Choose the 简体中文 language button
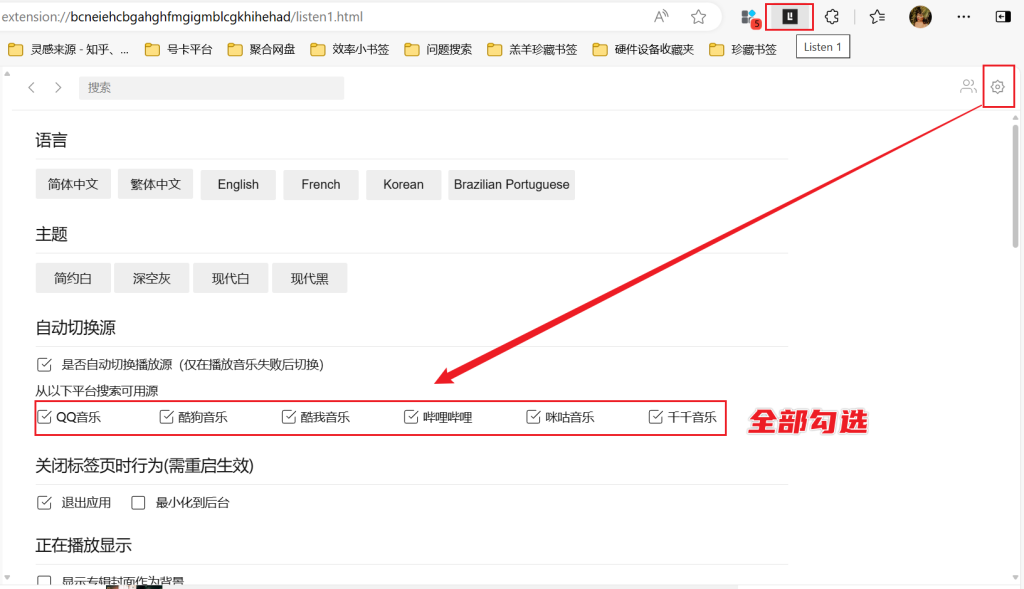Viewport: 1024px width, 589px height. [x=72, y=184]
